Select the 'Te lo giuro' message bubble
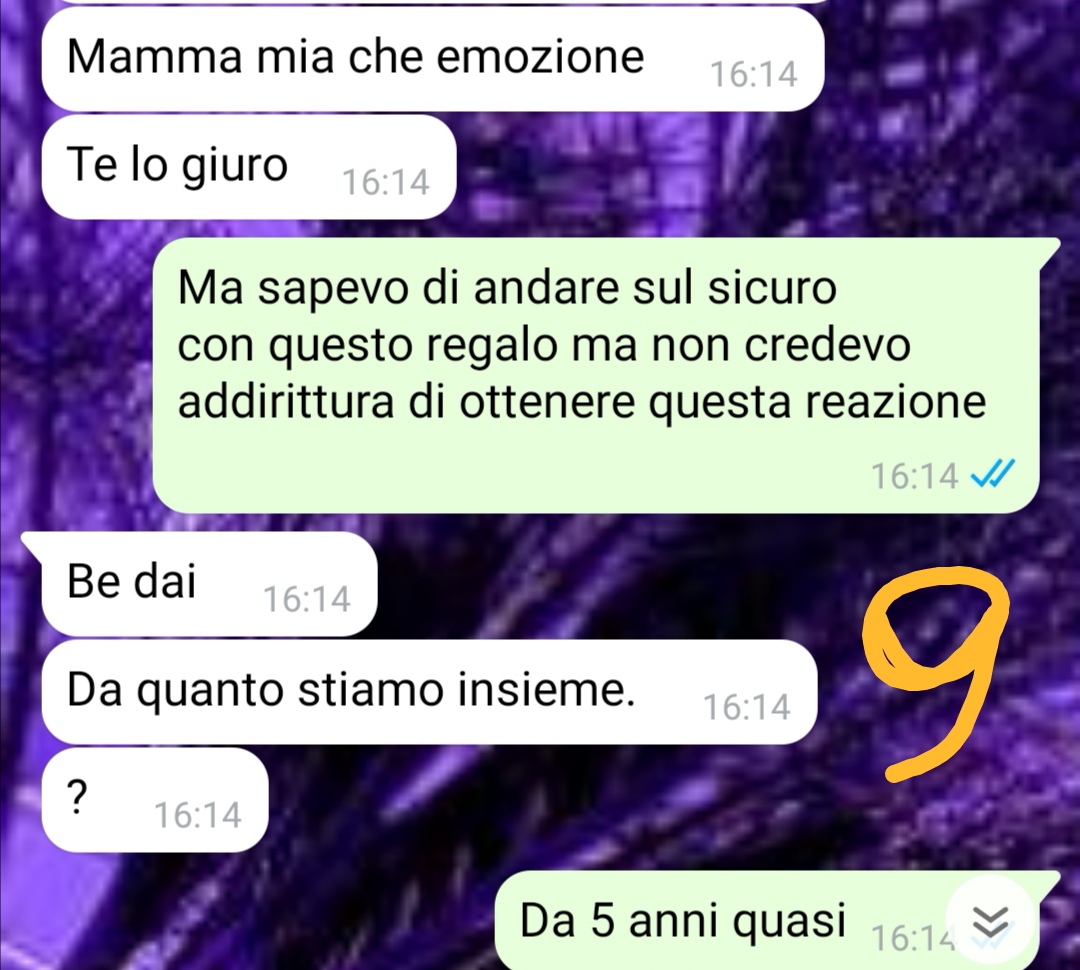 (249, 167)
